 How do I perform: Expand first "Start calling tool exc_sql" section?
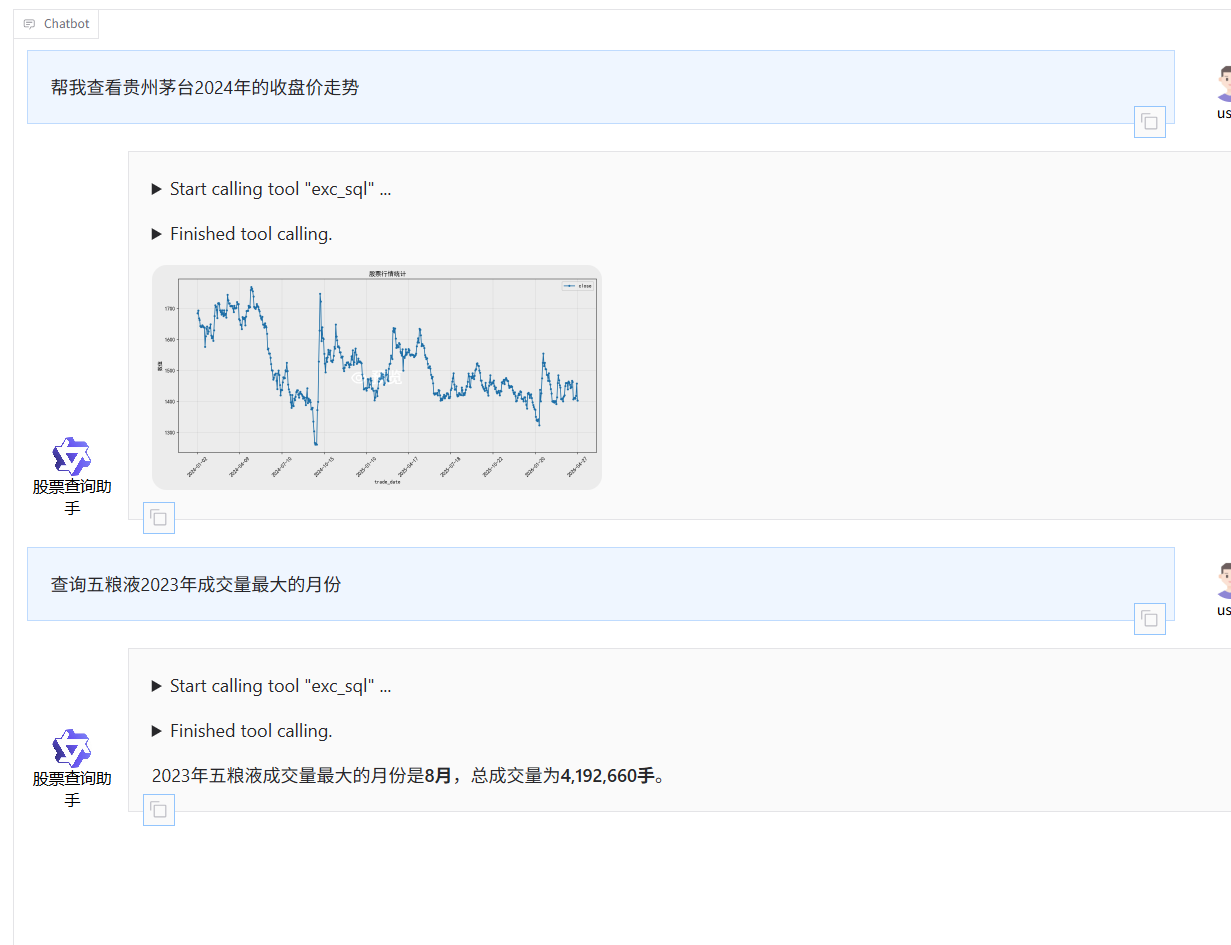point(271,189)
